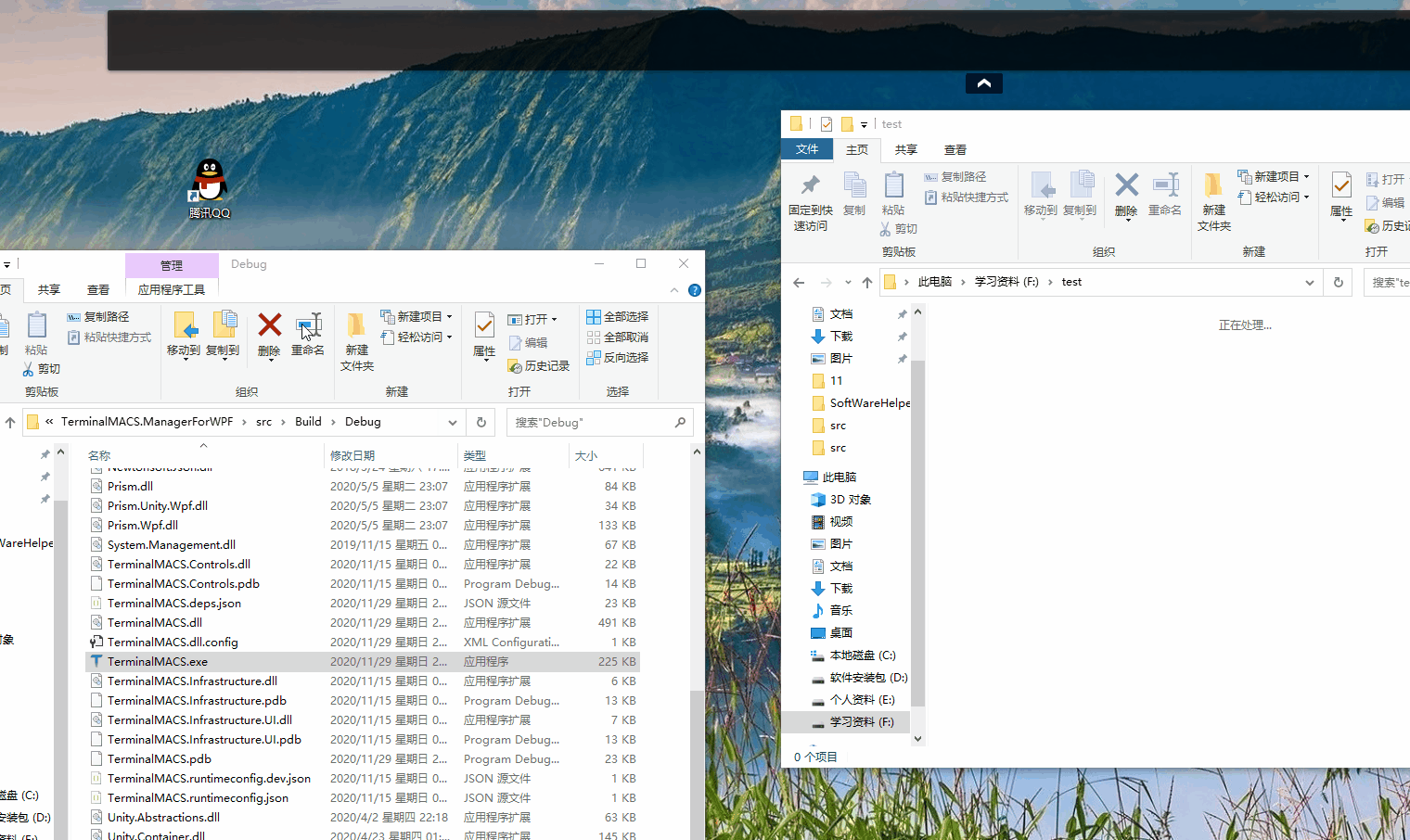
Task: Switch to the 查看 ribbon tab
Action: coord(955,149)
